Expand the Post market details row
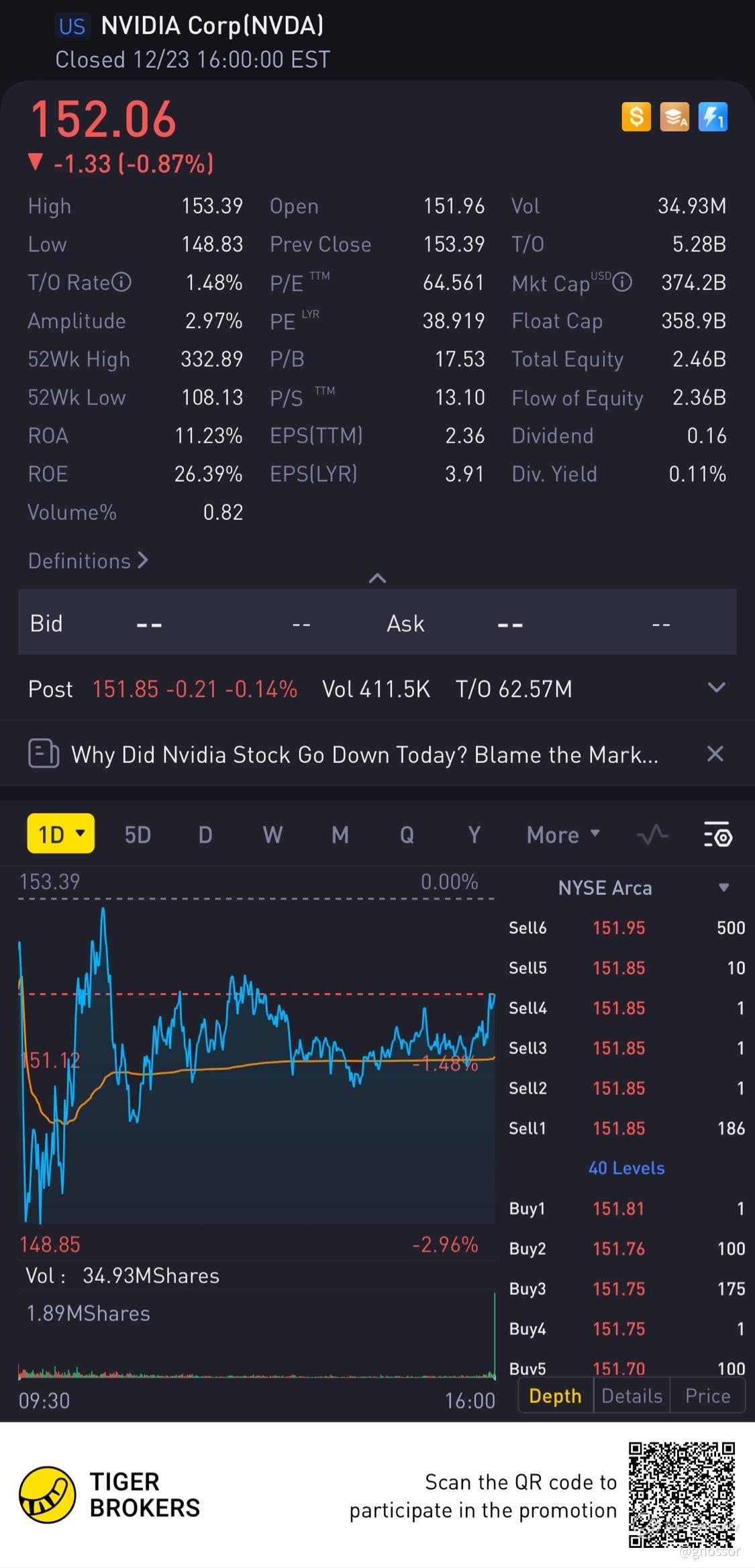The width and height of the screenshot is (755, 1568). 716,688
